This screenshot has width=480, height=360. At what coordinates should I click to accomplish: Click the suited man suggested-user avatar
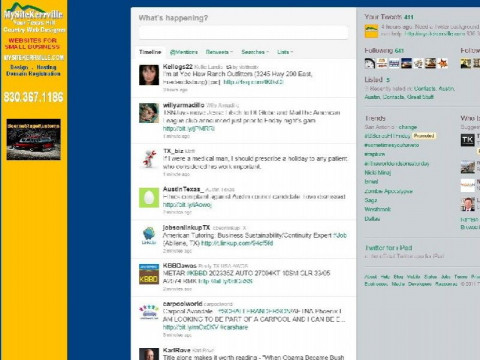468,204
